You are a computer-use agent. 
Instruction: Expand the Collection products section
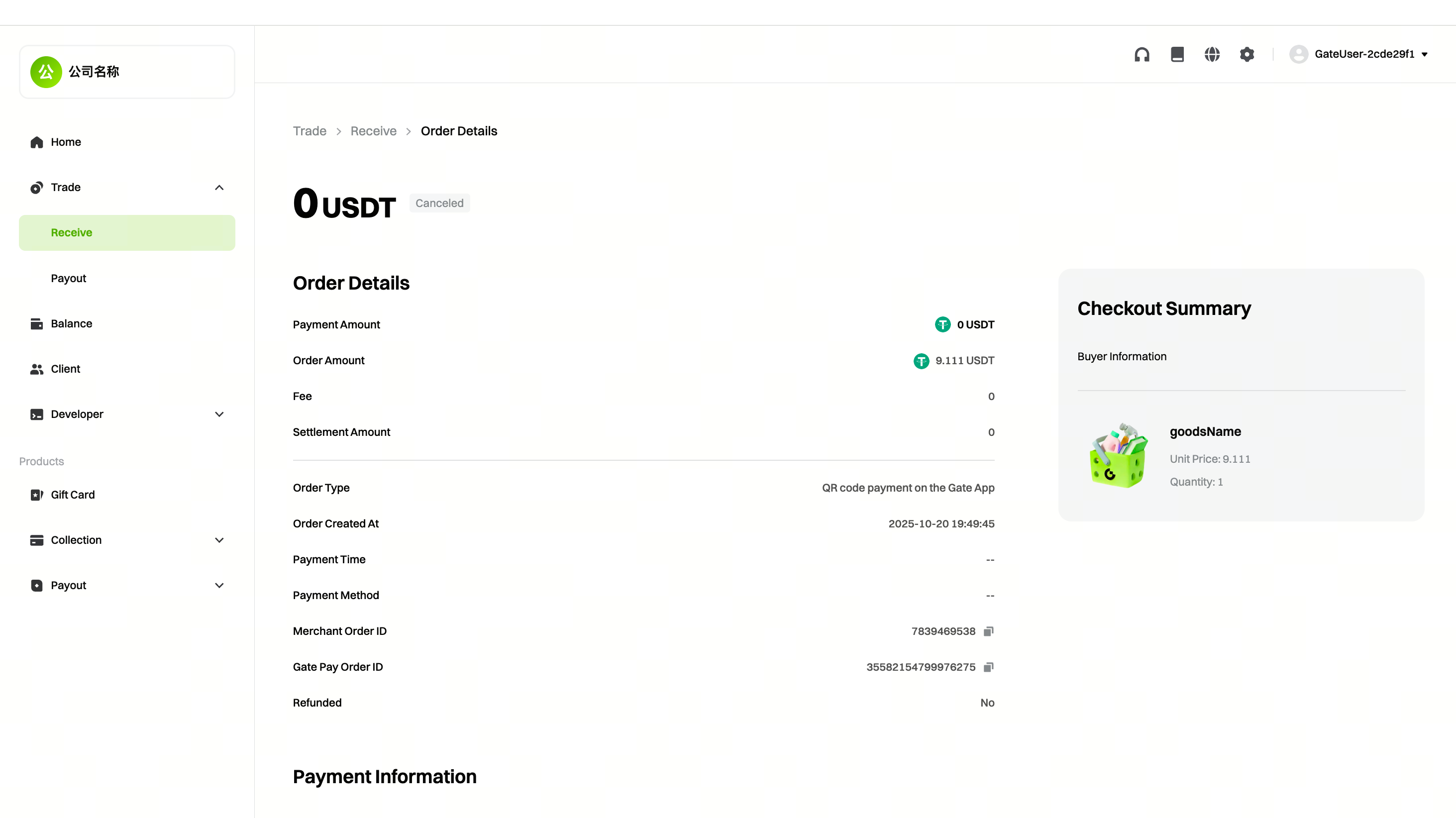[219, 540]
